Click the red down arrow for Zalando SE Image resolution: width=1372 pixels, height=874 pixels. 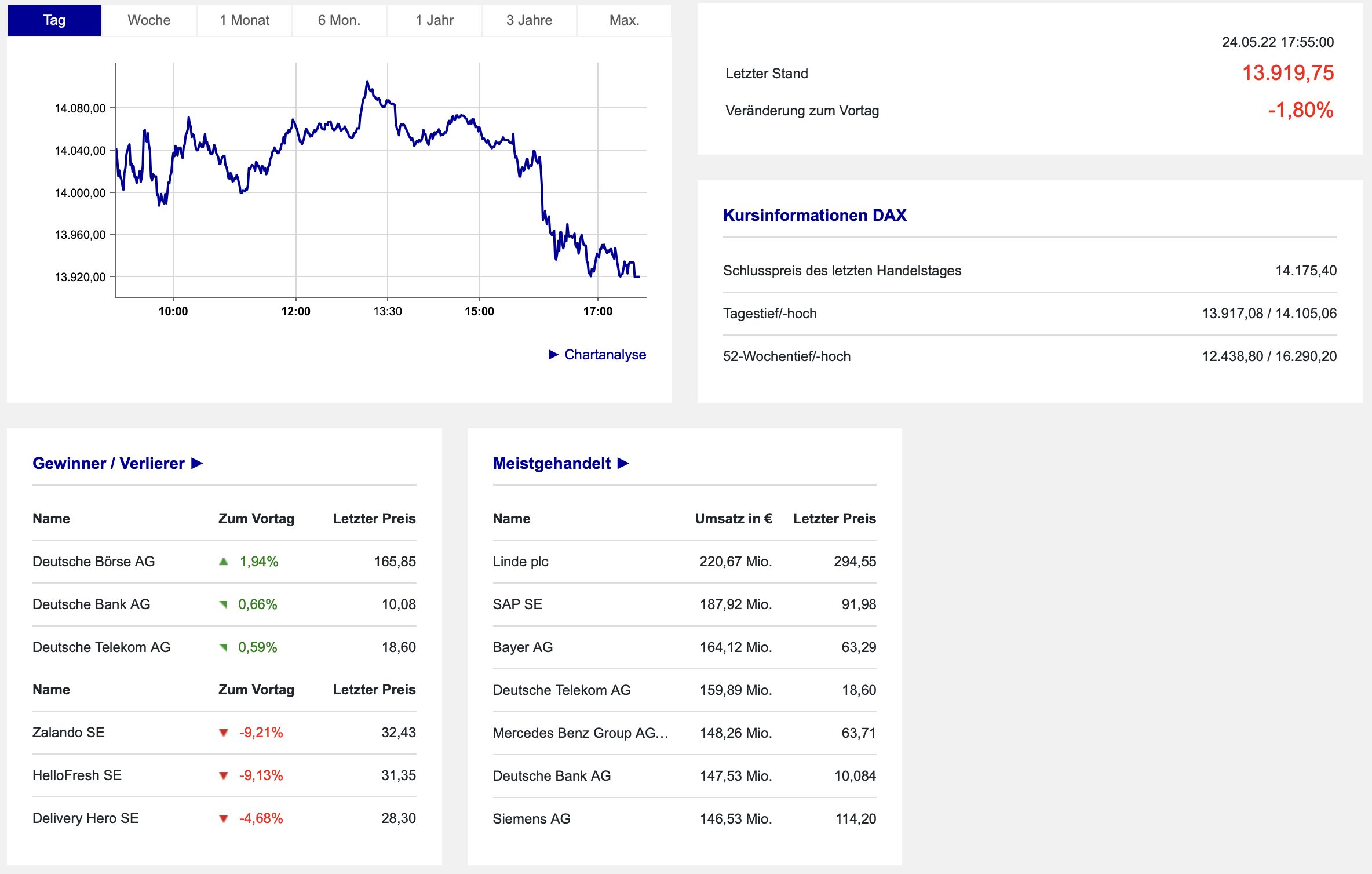[x=224, y=733]
